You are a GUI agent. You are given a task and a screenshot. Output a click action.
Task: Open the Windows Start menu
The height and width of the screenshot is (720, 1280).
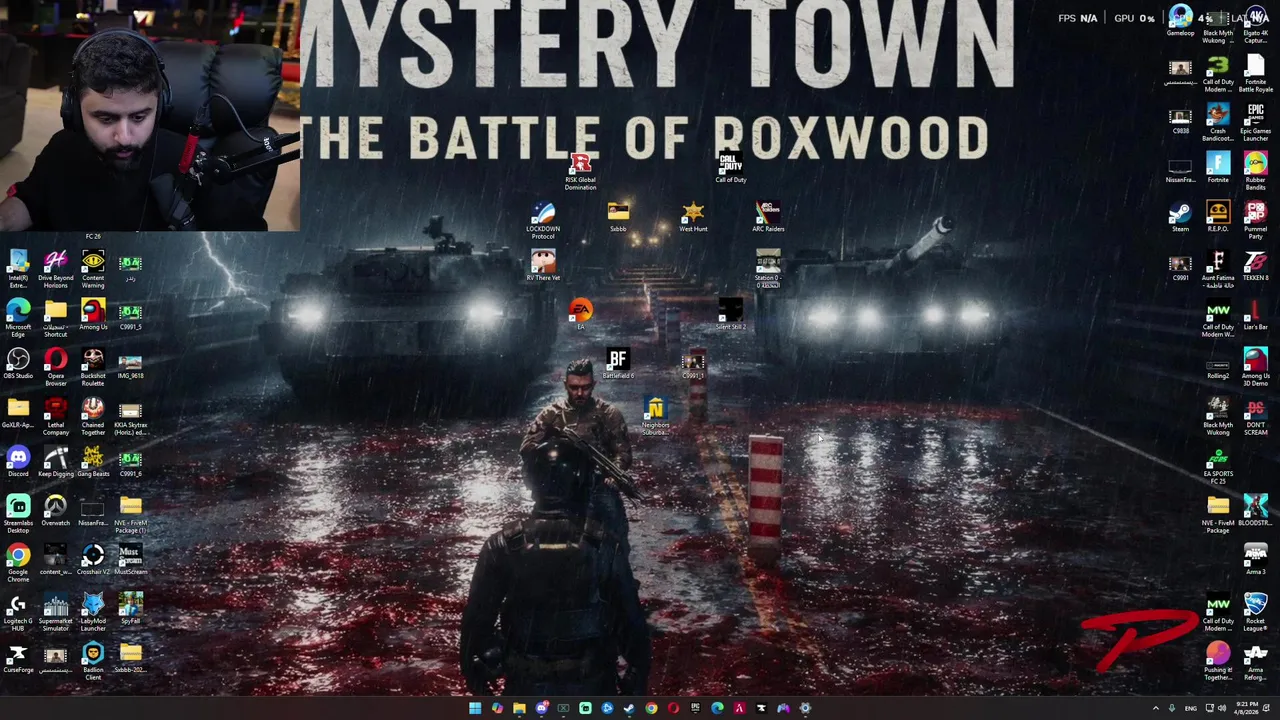coord(475,708)
